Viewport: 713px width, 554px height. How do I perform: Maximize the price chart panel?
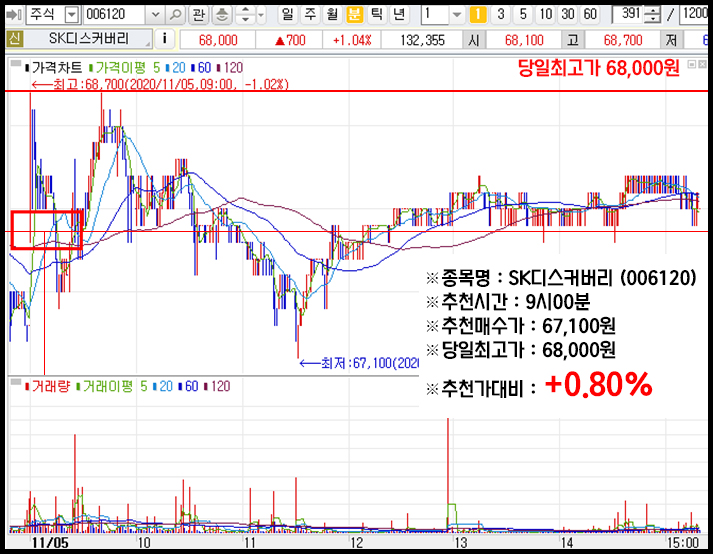[x=692, y=65]
